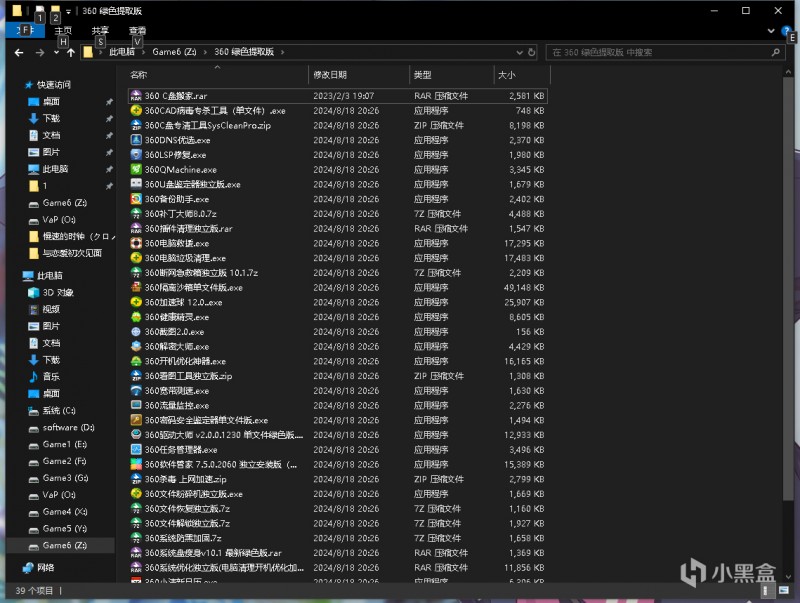Open the blue Help question-mark icon
The width and height of the screenshot is (800, 603).
[786, 31]
